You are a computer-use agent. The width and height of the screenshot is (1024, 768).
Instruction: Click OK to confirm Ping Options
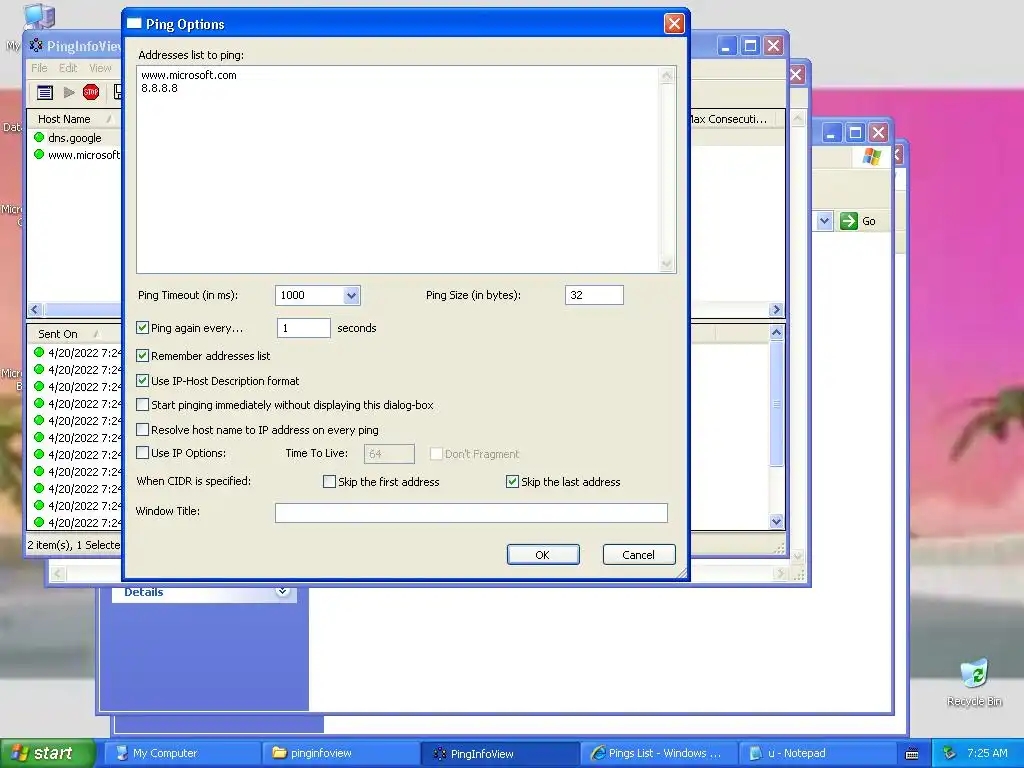tap(543, 554)
